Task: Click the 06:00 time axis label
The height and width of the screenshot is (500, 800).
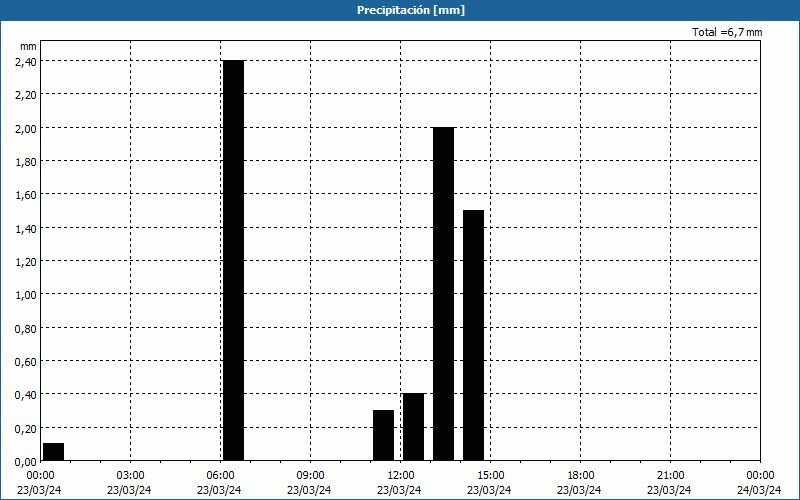Action: [220, 476]
